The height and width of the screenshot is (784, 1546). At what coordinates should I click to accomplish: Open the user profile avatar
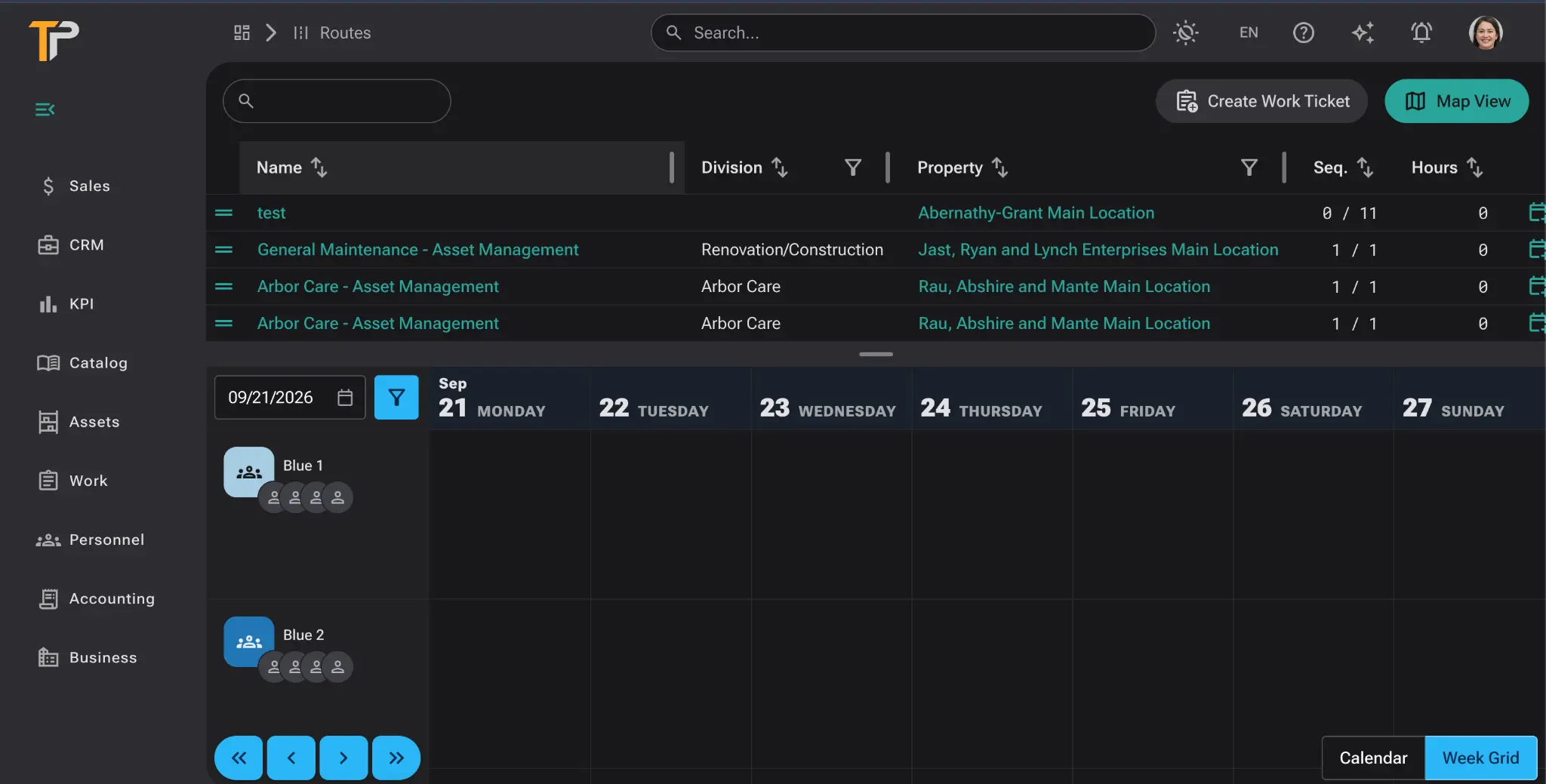(x=1486, y=32)
